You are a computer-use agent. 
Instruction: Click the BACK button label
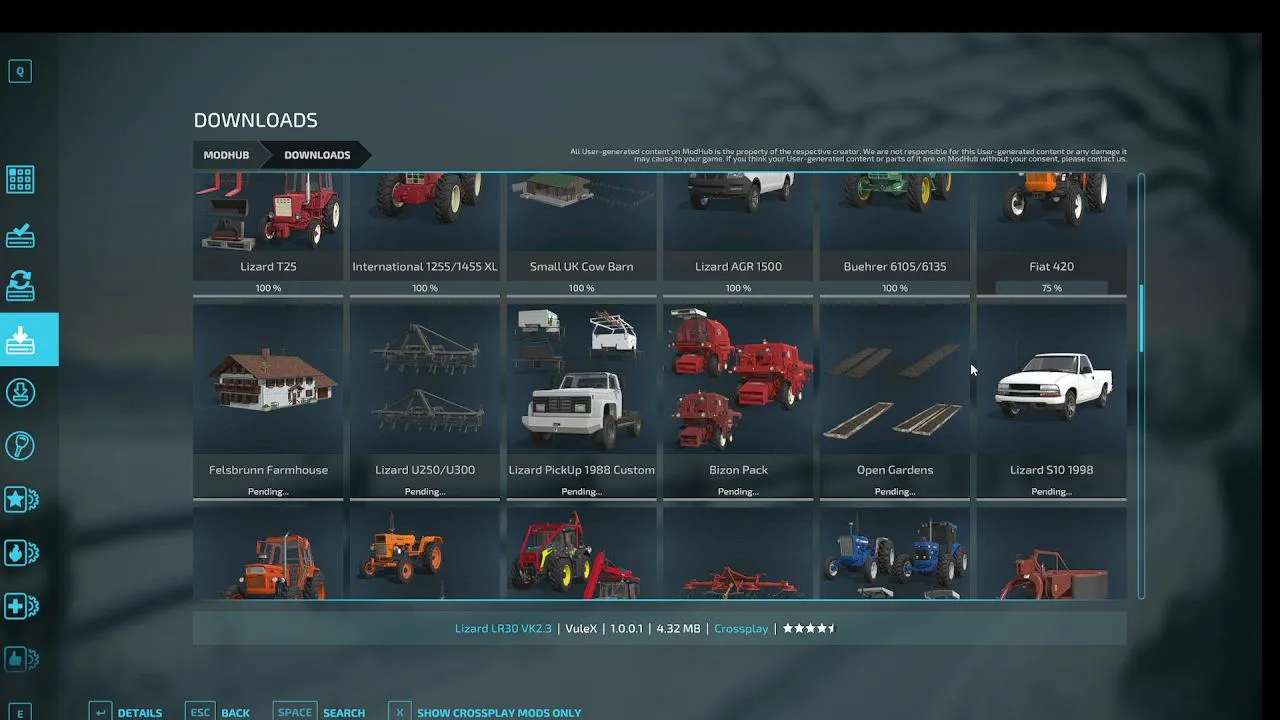pyautogui.click(x=235, y=713)
